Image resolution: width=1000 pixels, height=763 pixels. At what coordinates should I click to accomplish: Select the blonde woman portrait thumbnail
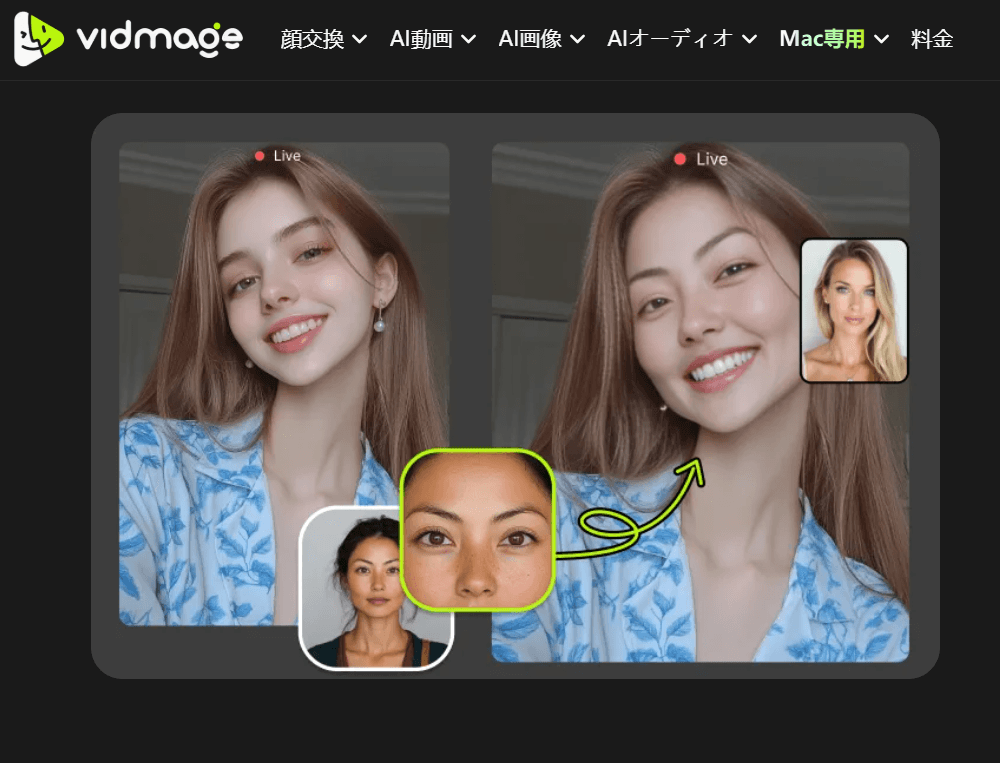click(854, 310)
